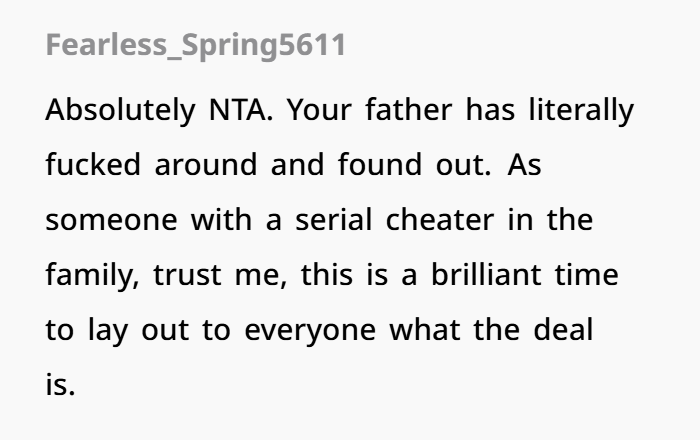The height and width of the screenshot is (440, 700).
Task: Click the word "cheater" in the comment
Action: (440, 219)
